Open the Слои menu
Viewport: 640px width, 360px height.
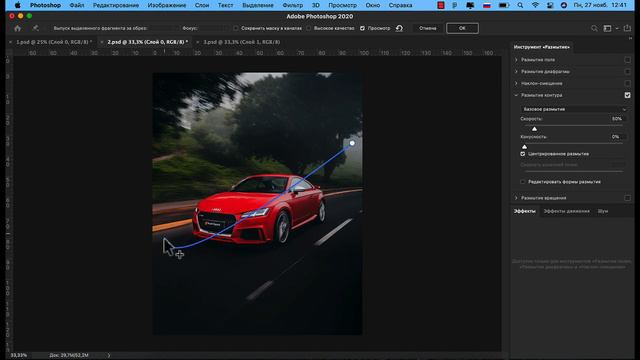coord(202,5)
